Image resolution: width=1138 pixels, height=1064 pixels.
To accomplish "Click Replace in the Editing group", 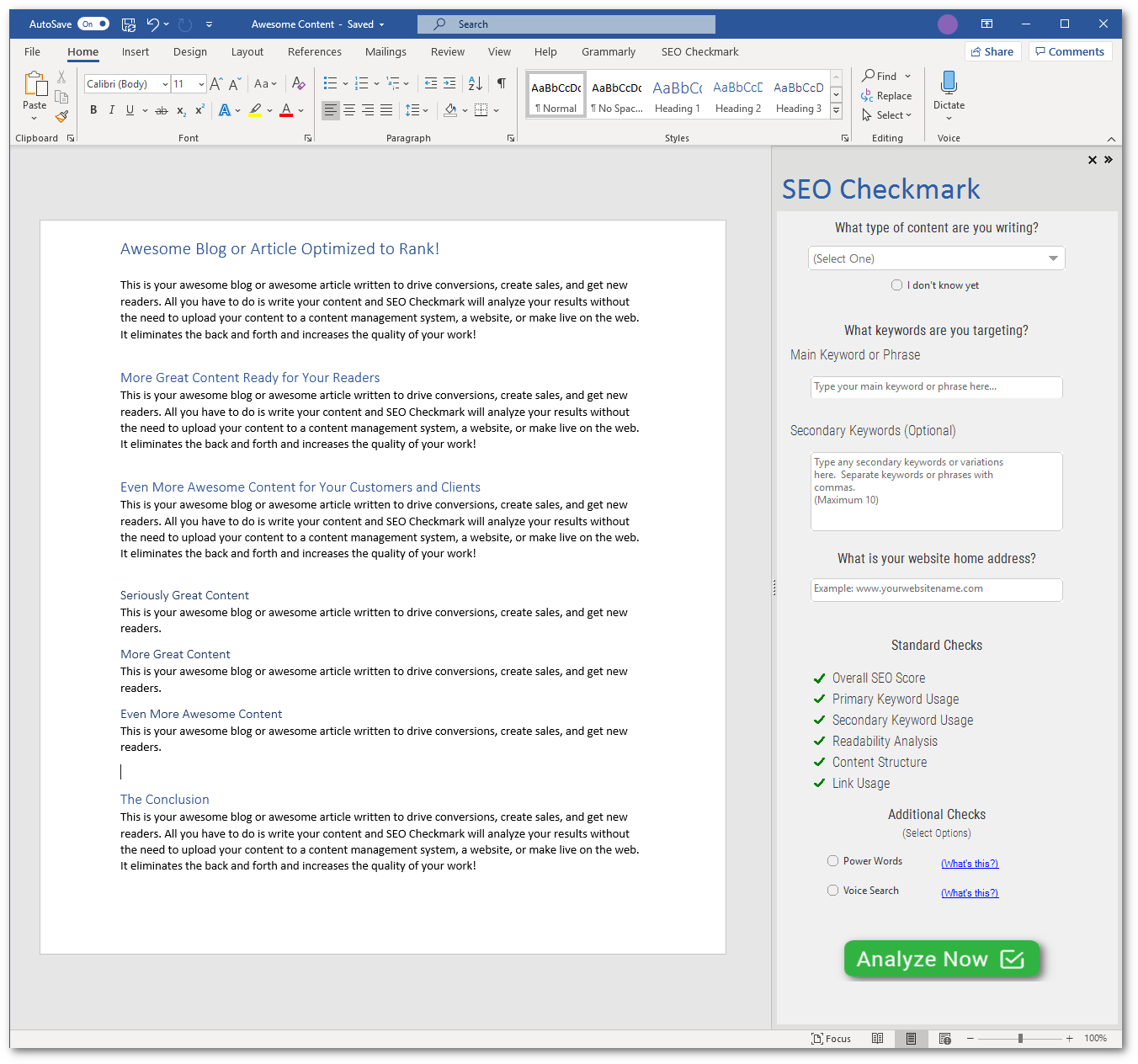I will point(886,96).
